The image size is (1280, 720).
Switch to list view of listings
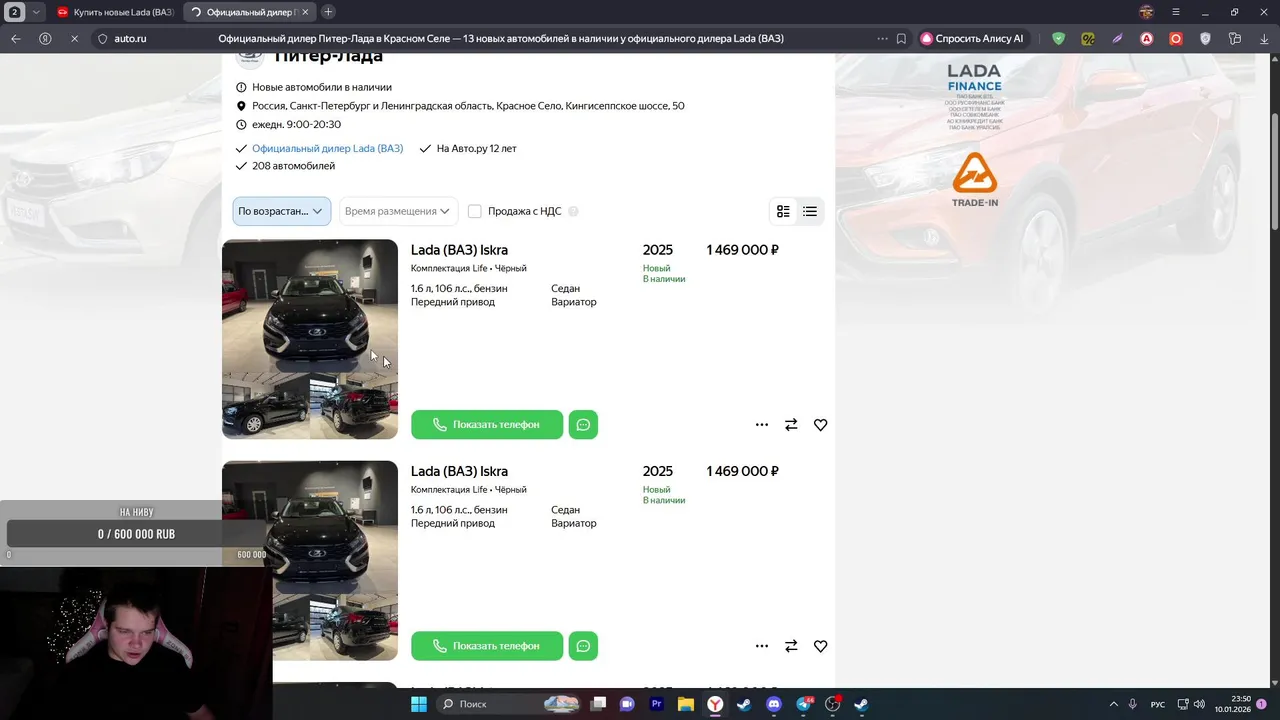pos(810,211)
